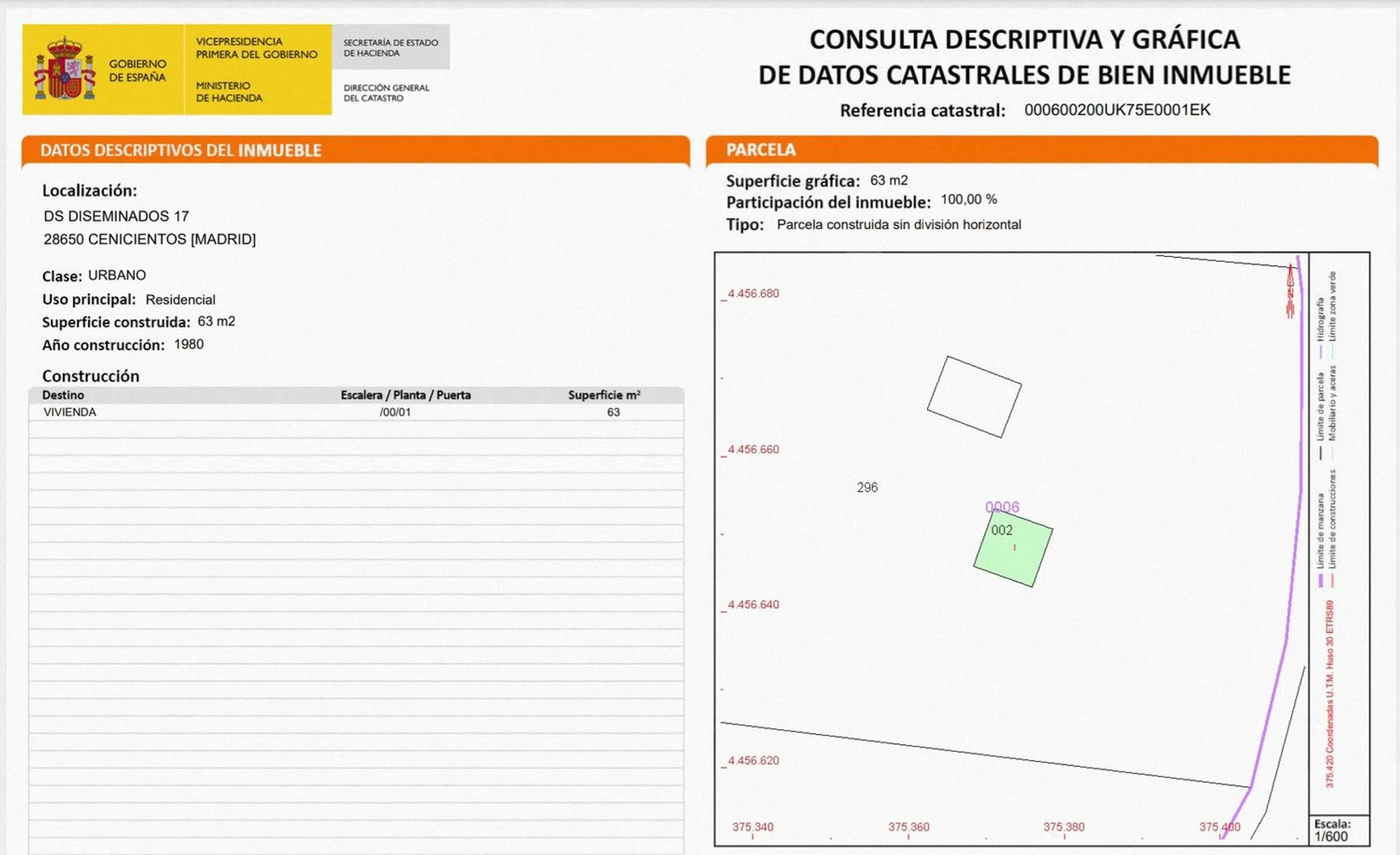
Task: Click the Localización label
Action: 89,190
